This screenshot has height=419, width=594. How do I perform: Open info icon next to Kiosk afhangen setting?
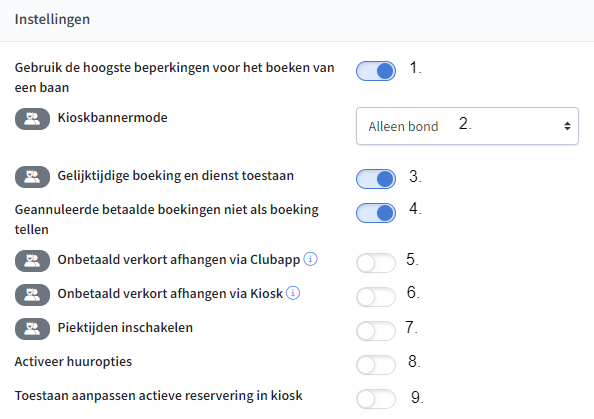[293, 293]
